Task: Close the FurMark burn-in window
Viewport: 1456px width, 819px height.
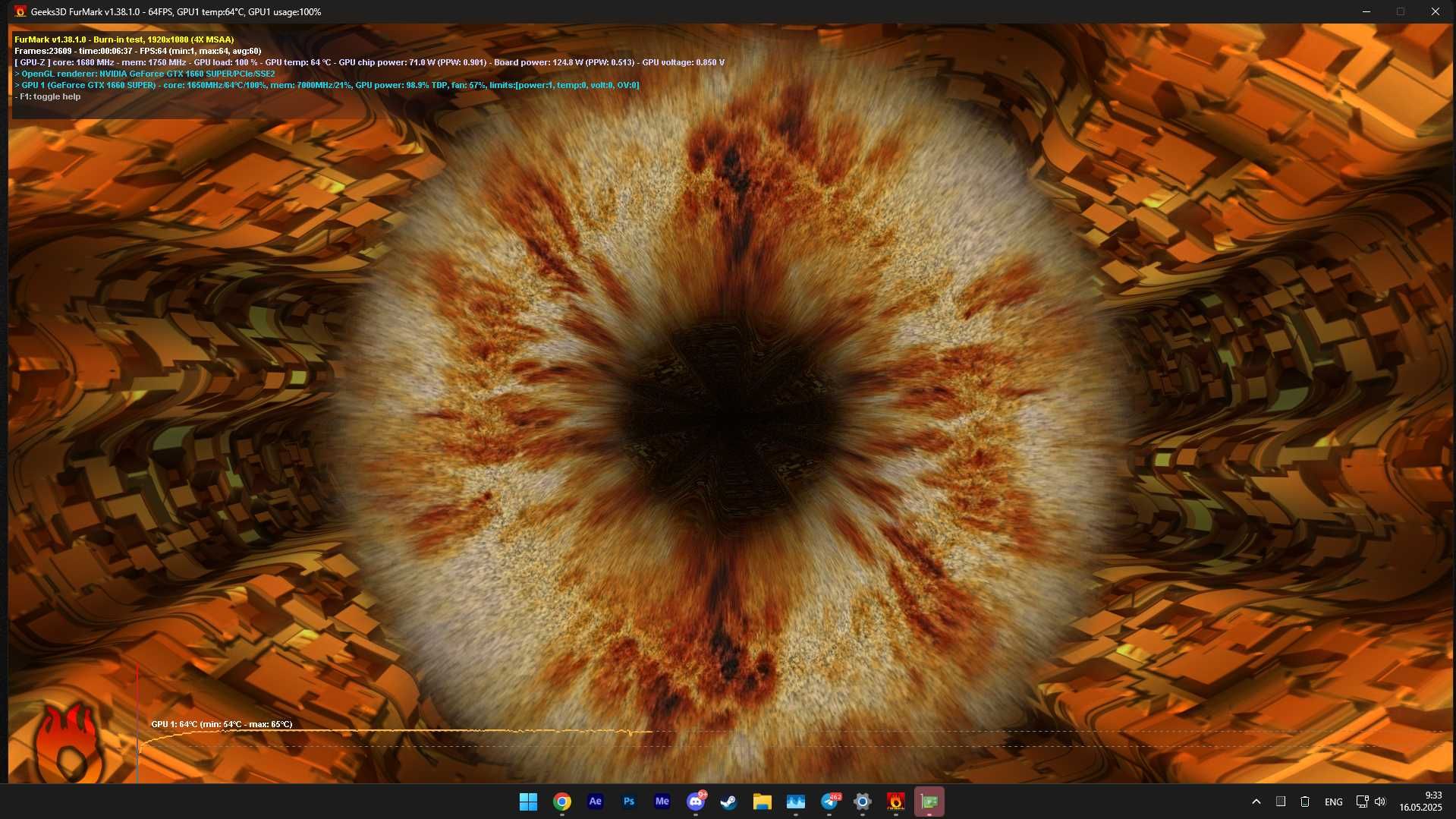Action: pyautogui.click(x=1435, y=11)
